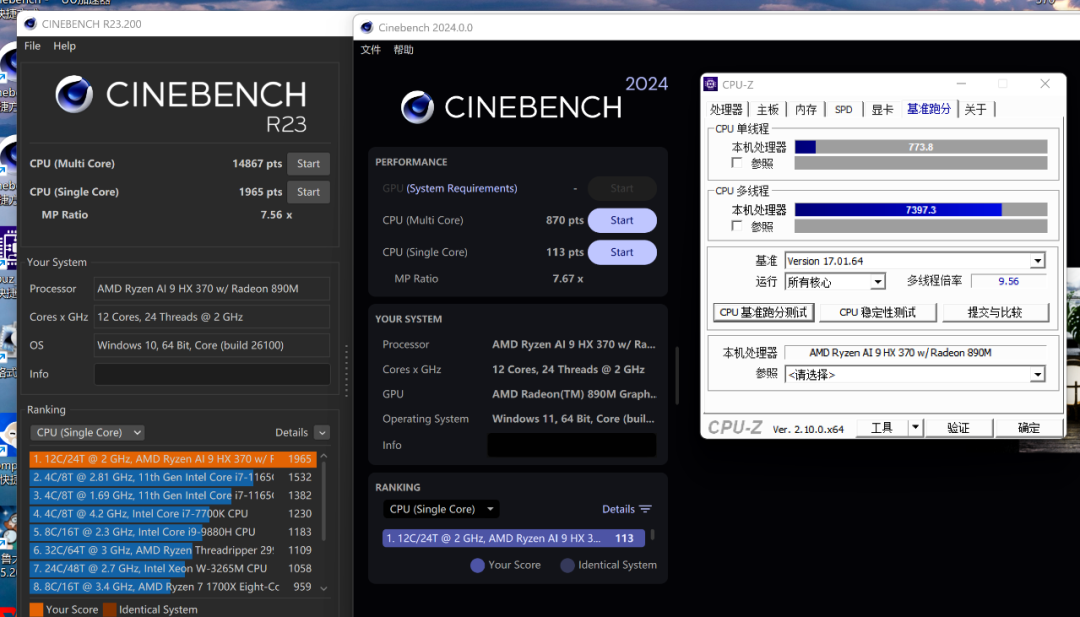Screen dimensions: 1080x617
Task: Open 基准 Version 17.01.64 dropdown
Action: click(x=915, y=261)
